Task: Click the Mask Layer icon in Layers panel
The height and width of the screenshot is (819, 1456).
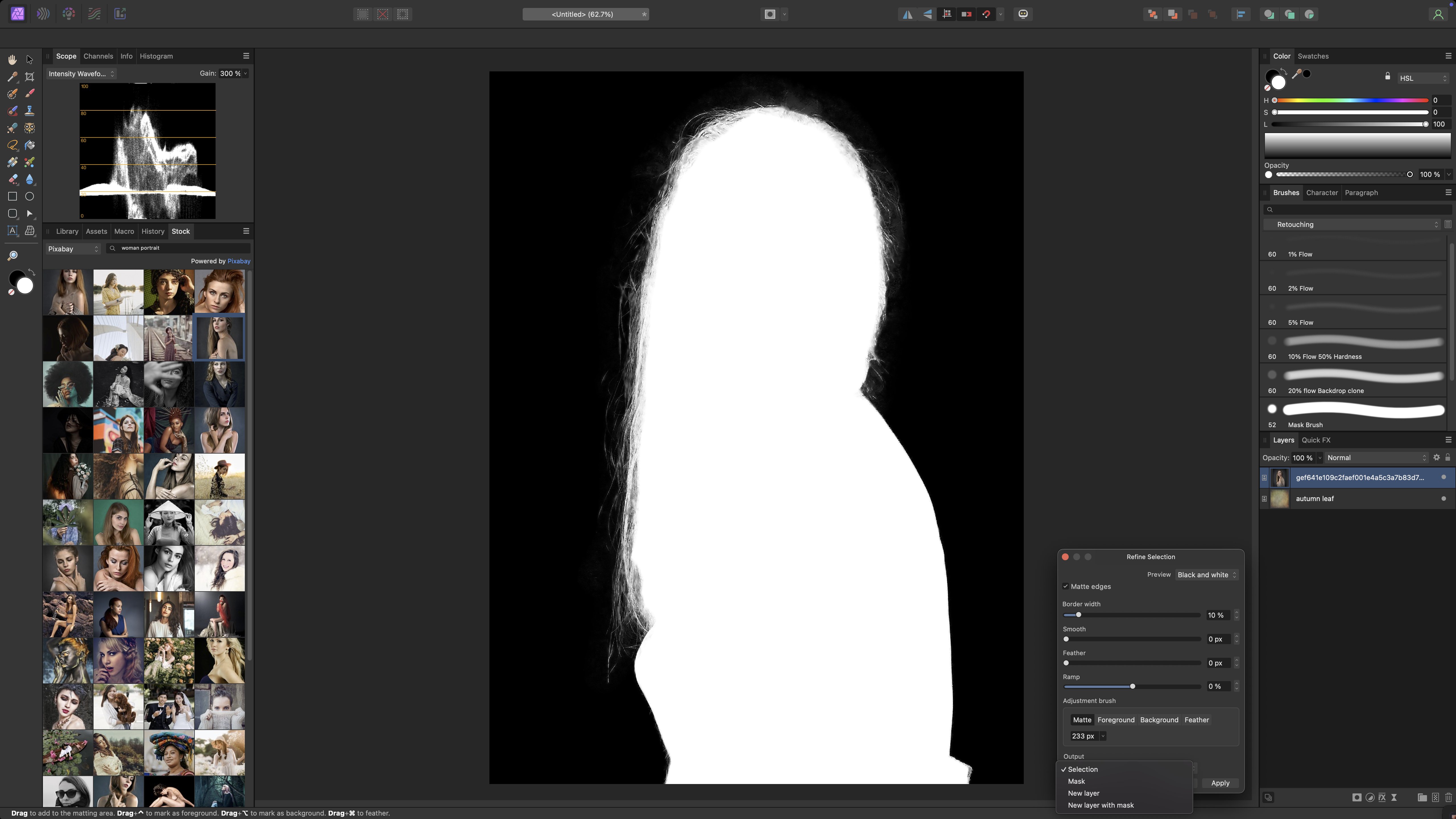Action: coord(1356,797)
